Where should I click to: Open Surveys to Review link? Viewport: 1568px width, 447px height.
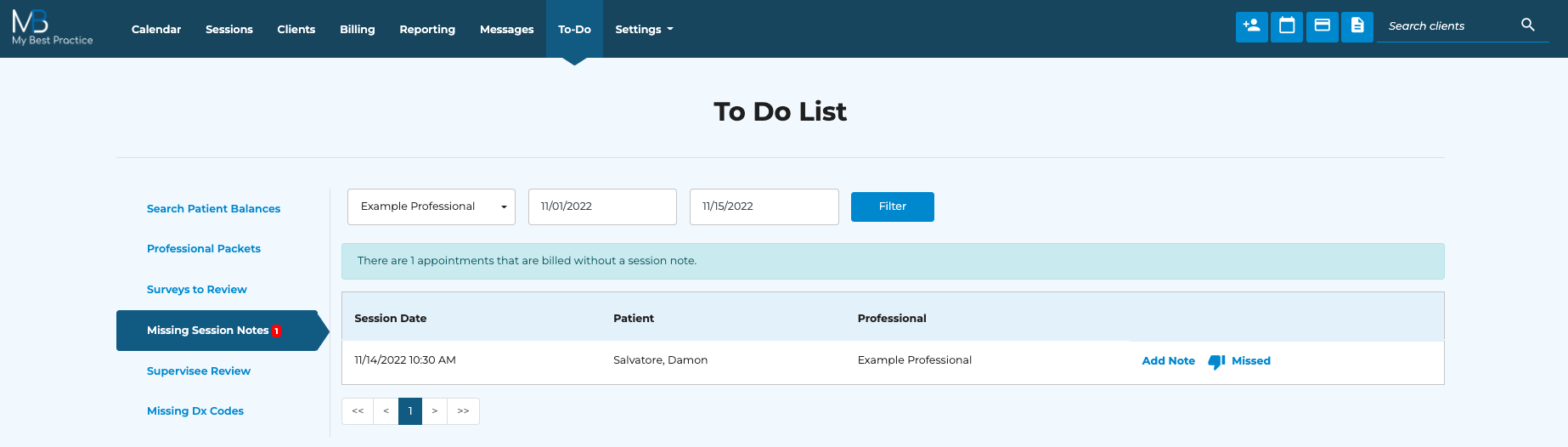tap(197, 289)
